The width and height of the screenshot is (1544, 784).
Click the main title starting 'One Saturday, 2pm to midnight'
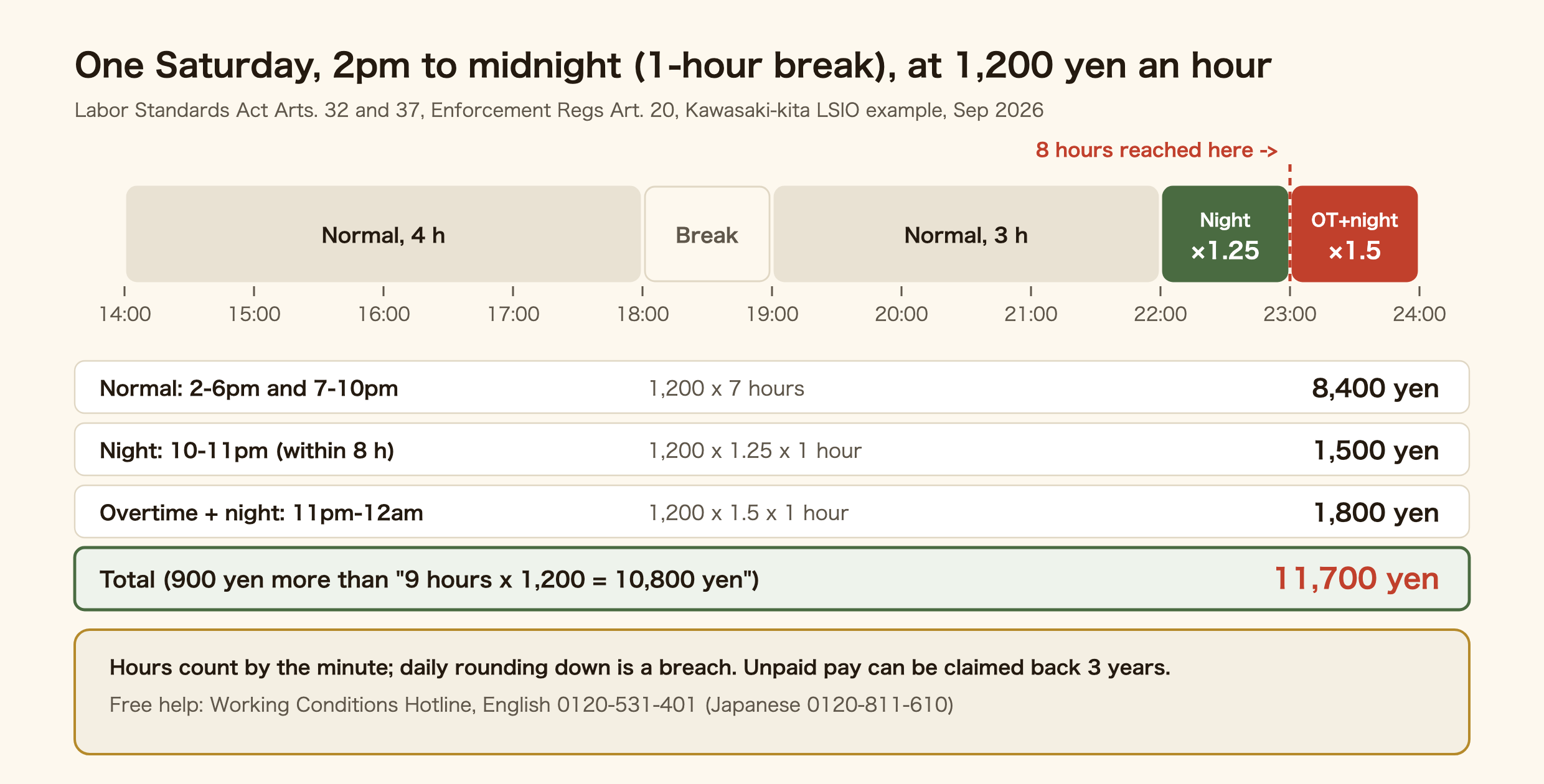673,65
